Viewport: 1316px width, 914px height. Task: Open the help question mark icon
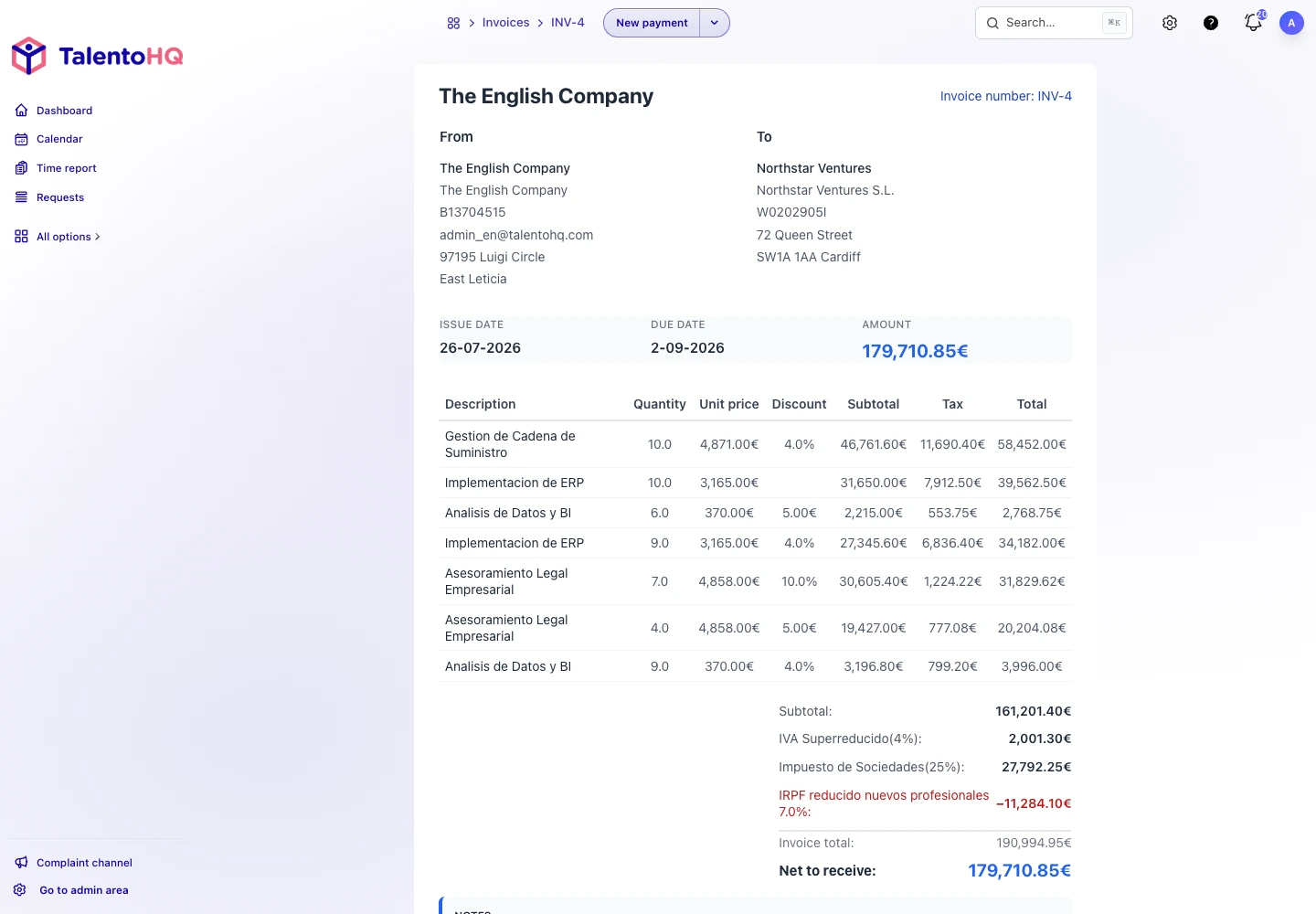[x=1211, y=23]
